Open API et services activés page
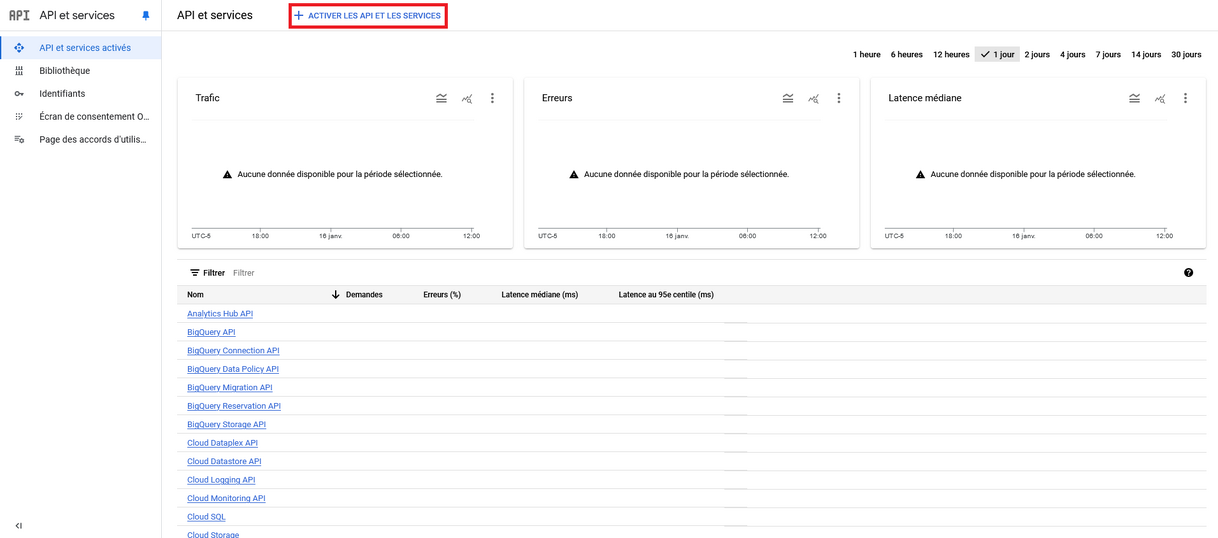The height and width of the screenshot is (538, 1218). tap(85, 48)
